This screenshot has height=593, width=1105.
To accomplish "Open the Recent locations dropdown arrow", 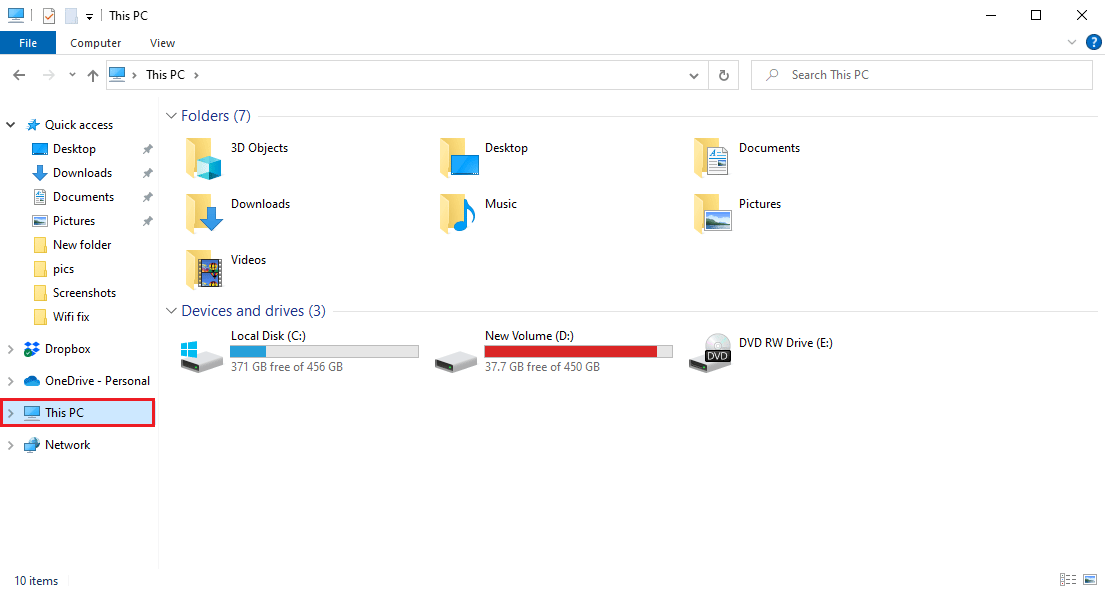I will pyautogui.click(x=72, y=75).
